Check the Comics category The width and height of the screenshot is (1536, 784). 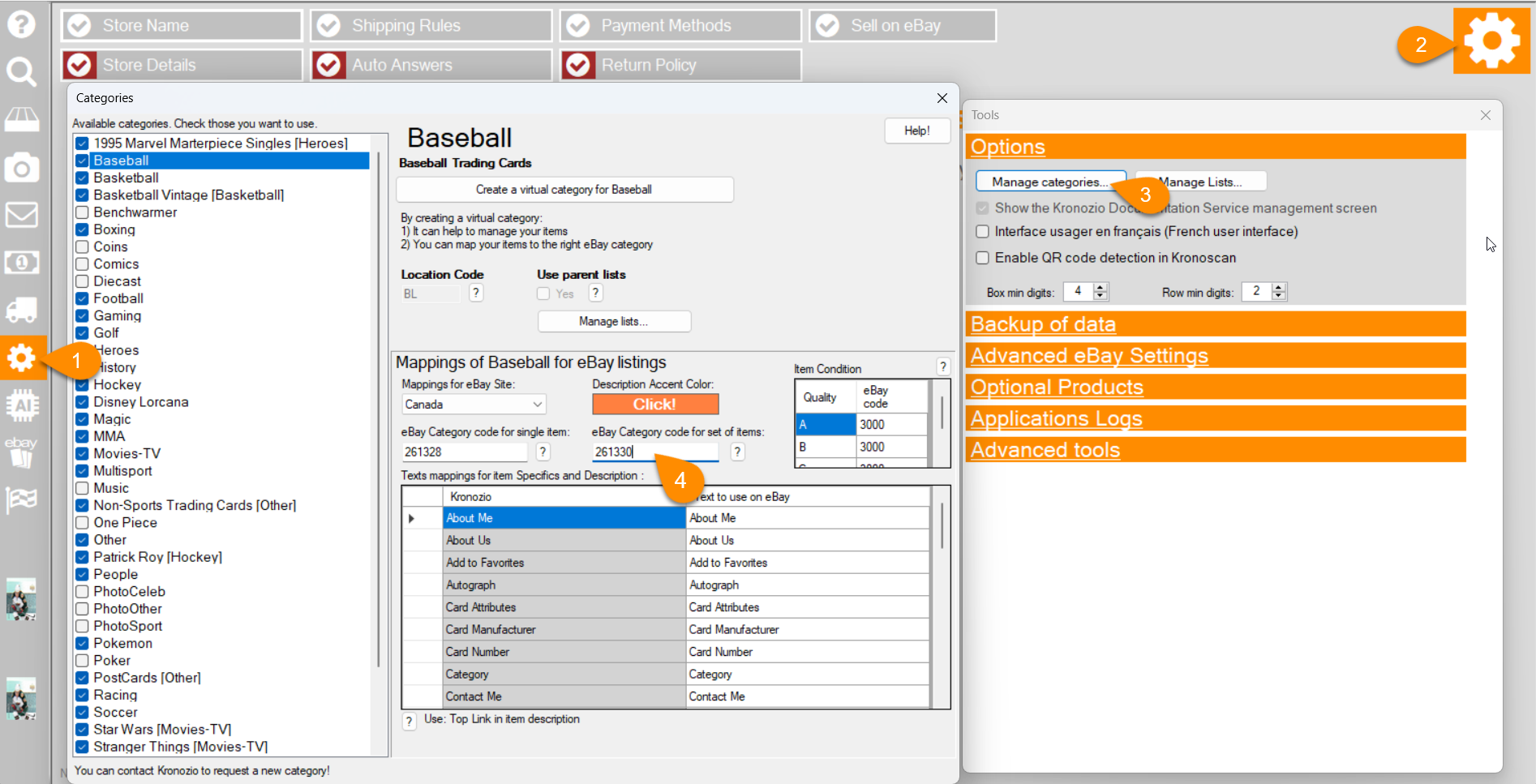[x=82, y=264]
